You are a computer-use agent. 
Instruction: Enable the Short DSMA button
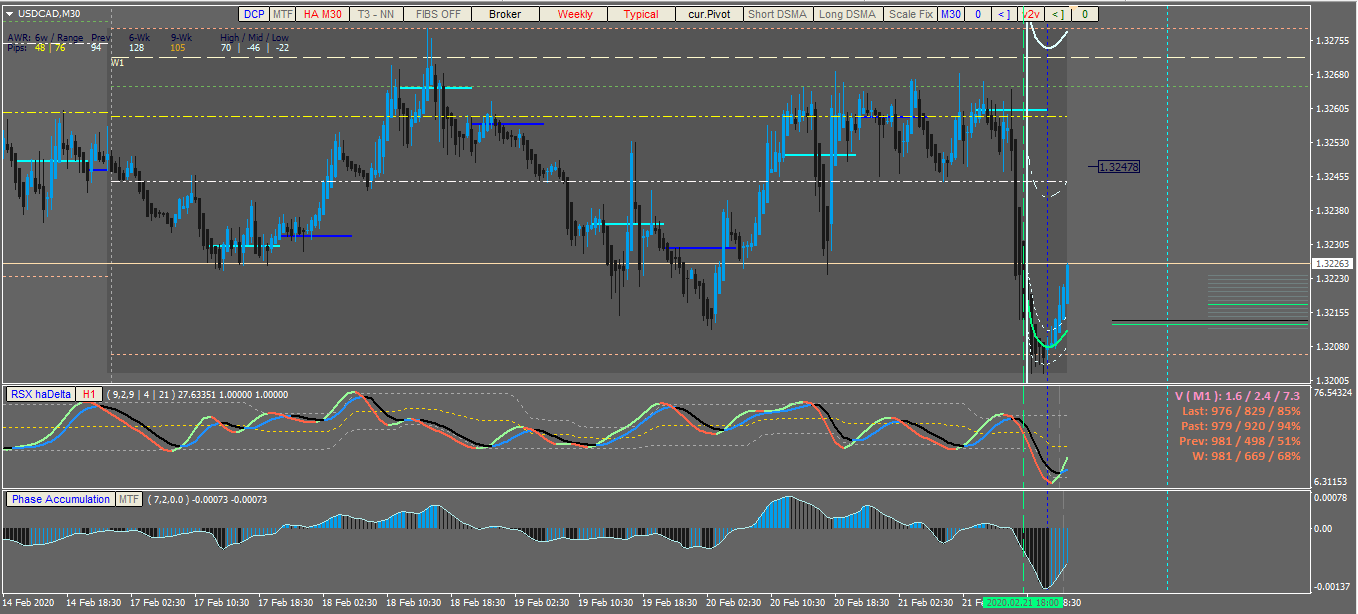777,14
